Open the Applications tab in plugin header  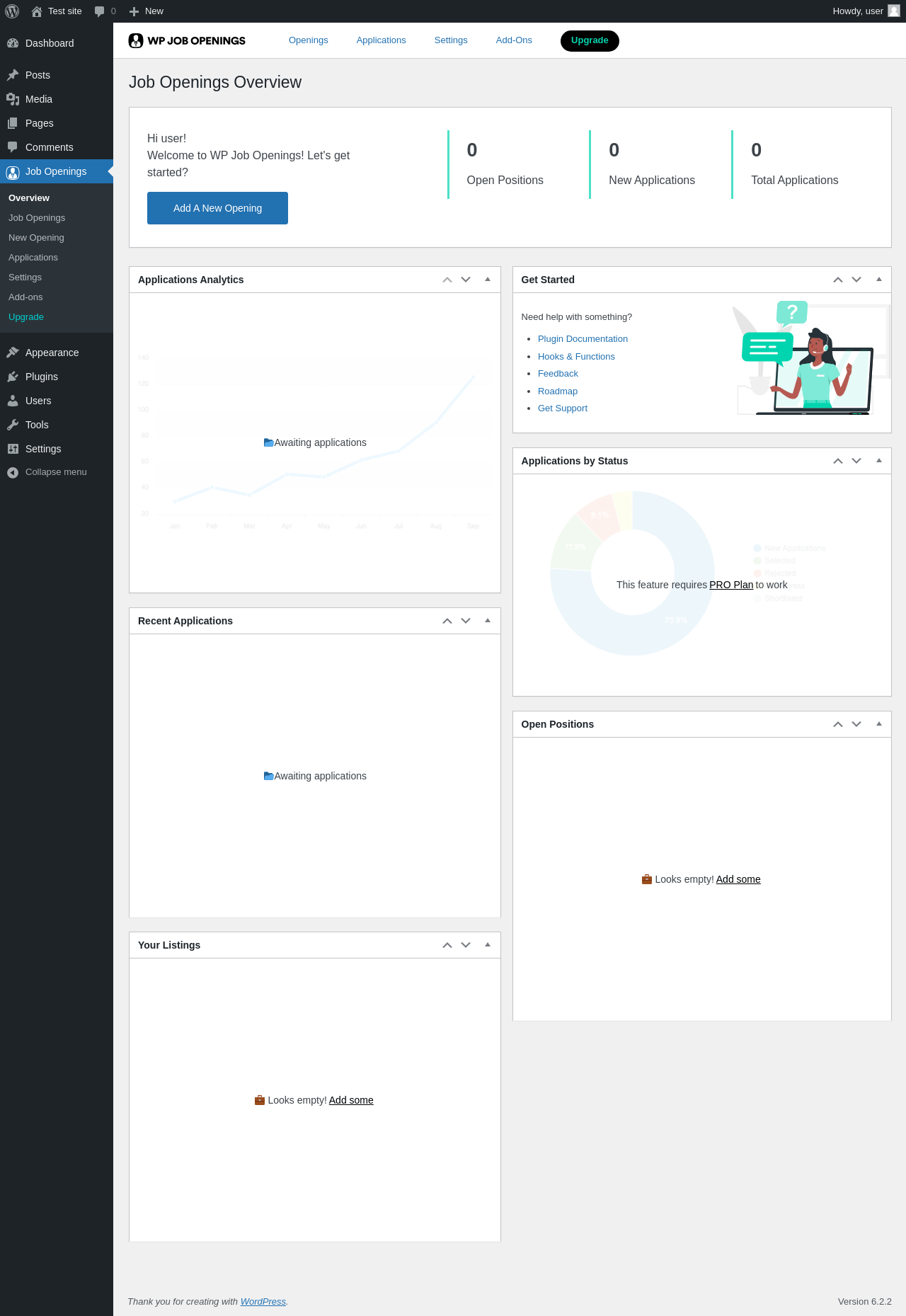(382, 40)
